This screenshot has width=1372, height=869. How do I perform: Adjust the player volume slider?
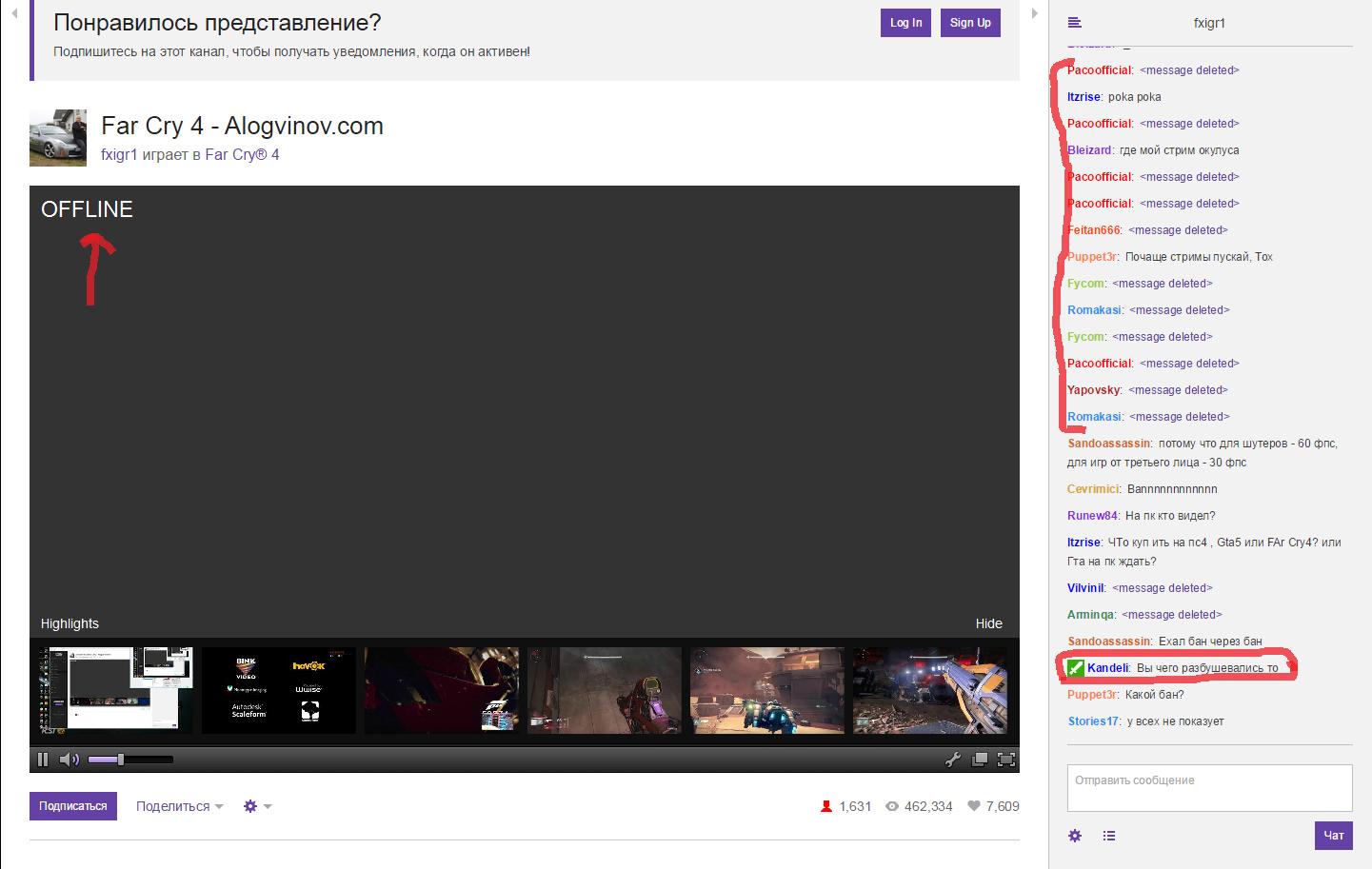coord(130,760)
